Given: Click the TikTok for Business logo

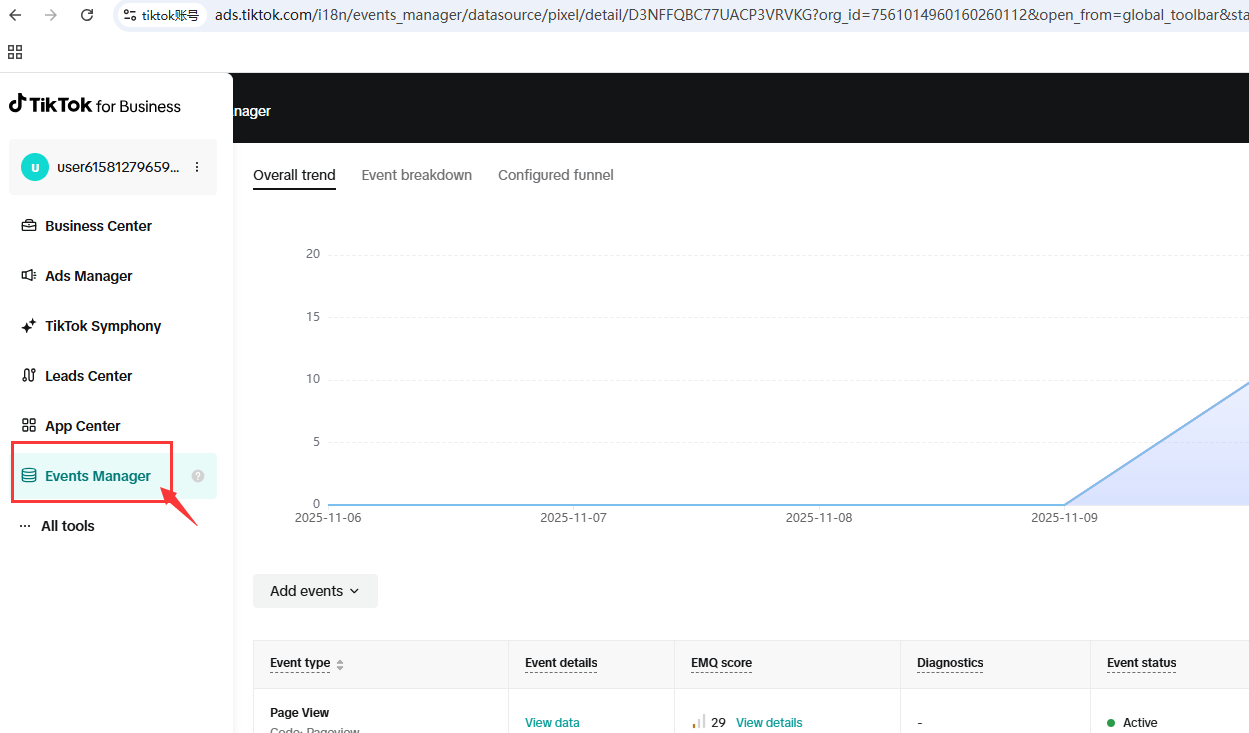Looking at the screenshot, I should click(95, 105).
